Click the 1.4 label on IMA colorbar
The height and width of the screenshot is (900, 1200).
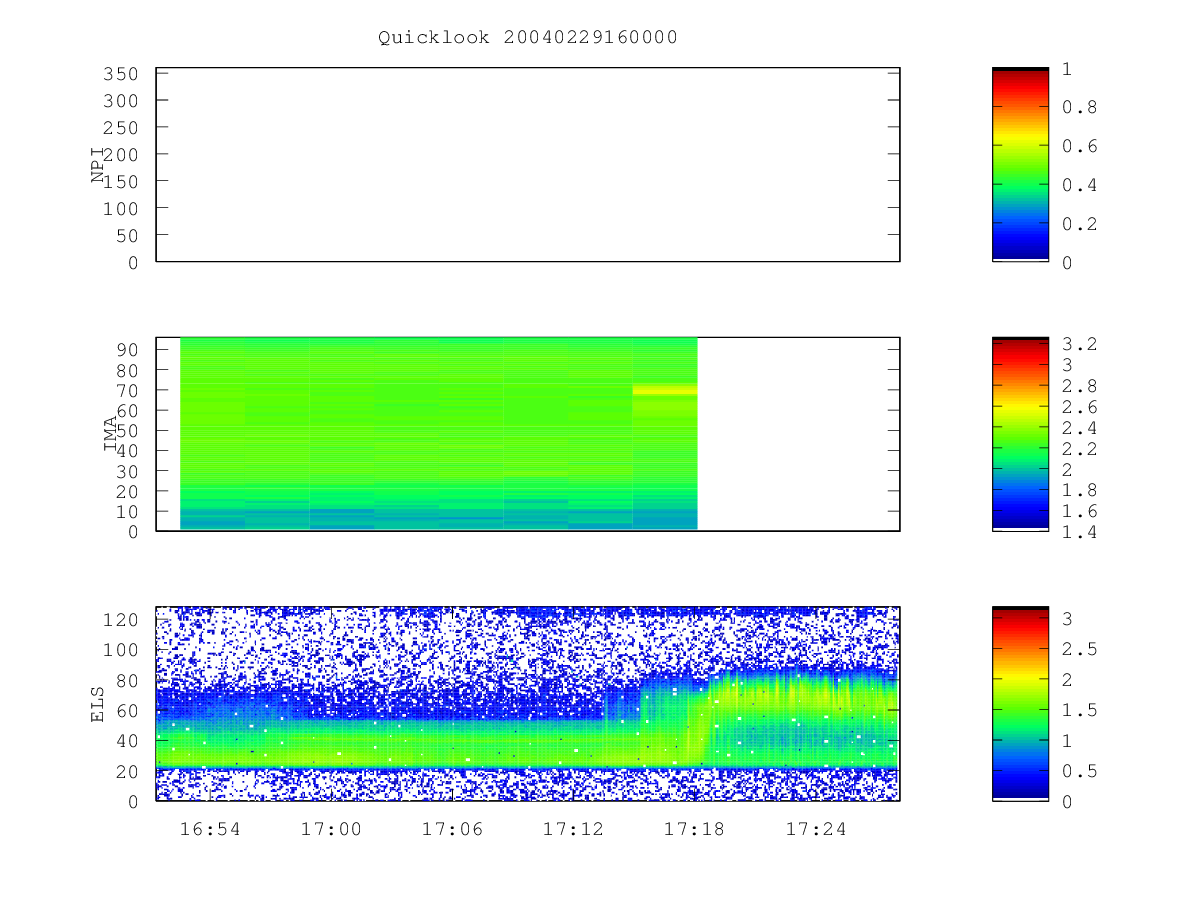(1078, 532)
